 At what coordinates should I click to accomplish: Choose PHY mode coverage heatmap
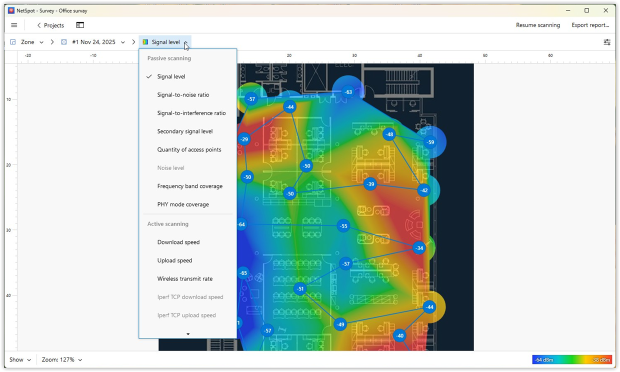188,204
